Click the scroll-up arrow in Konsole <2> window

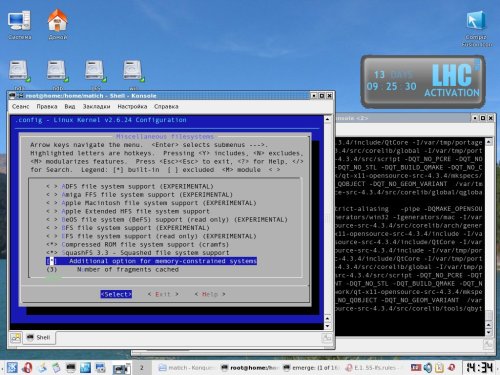click(489, 142)
